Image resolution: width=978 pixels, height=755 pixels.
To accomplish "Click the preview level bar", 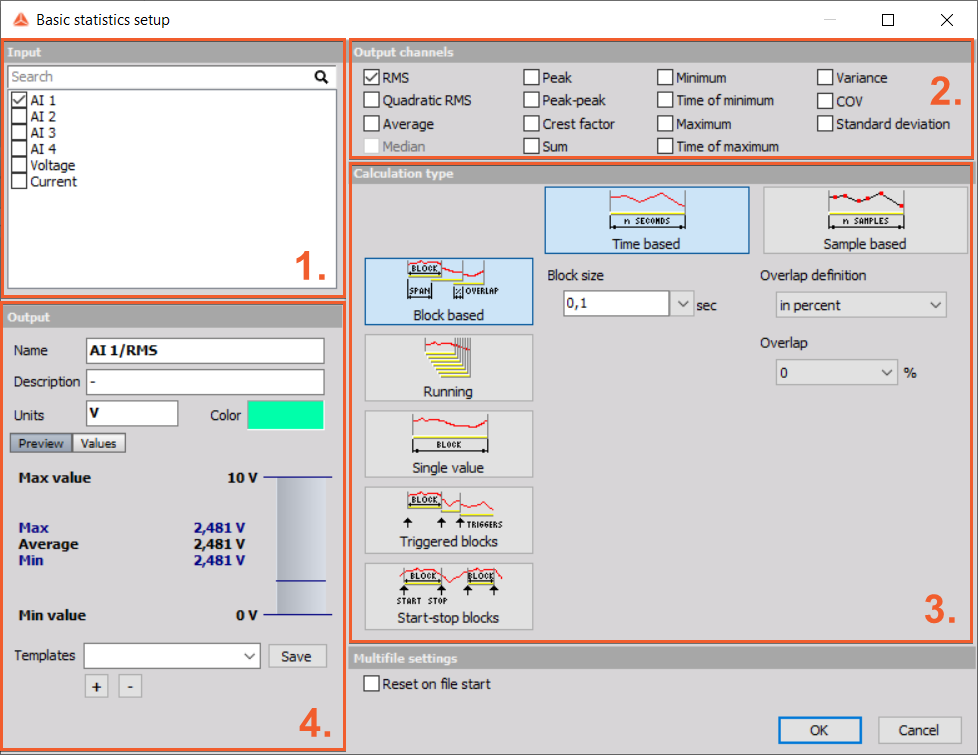I will coord(301,546).
